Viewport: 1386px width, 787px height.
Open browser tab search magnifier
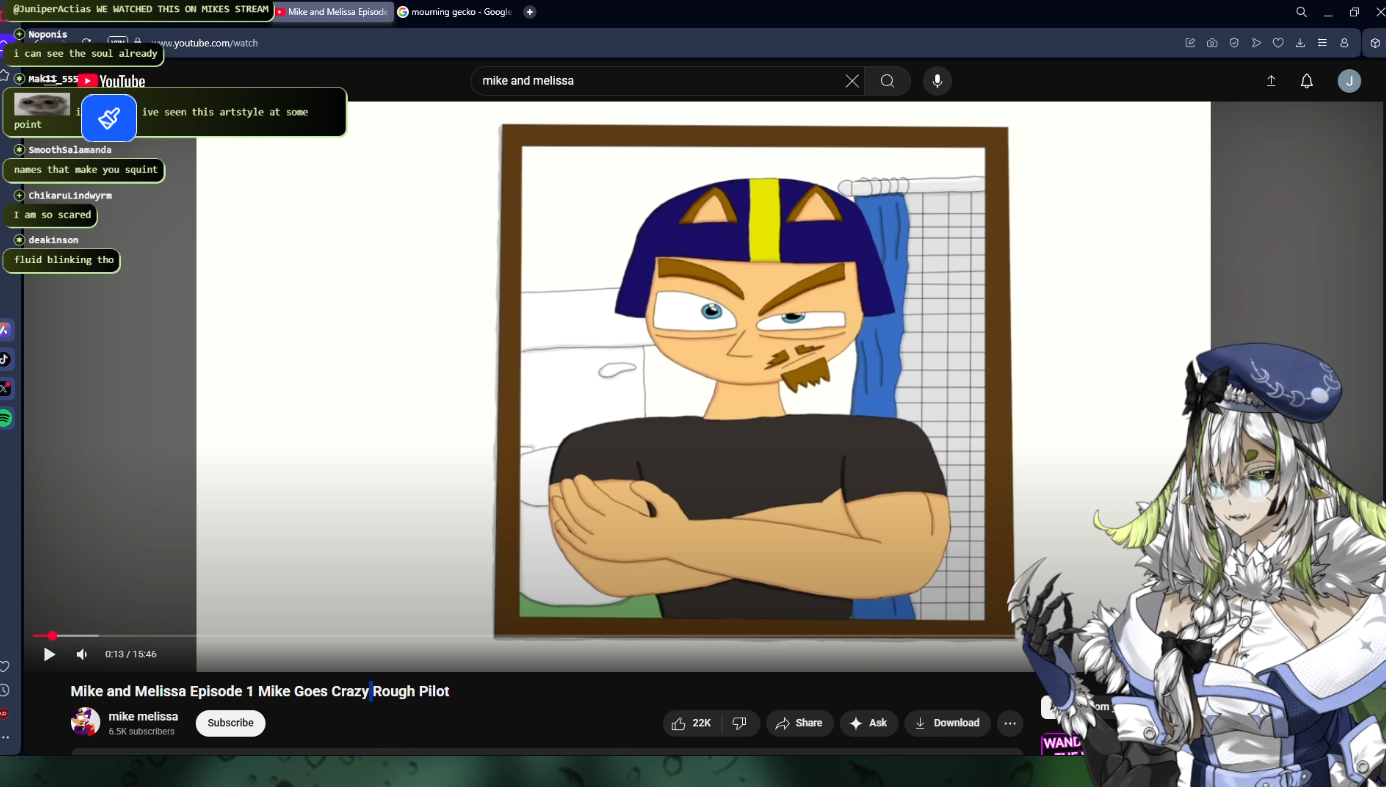(x=1301, y=12)
